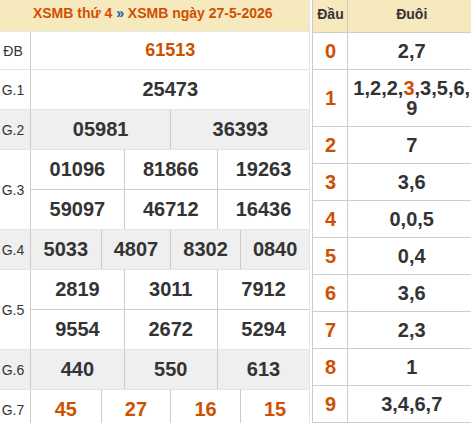
Task: Click G.6 number 550
Action: [x=170, y=369]
